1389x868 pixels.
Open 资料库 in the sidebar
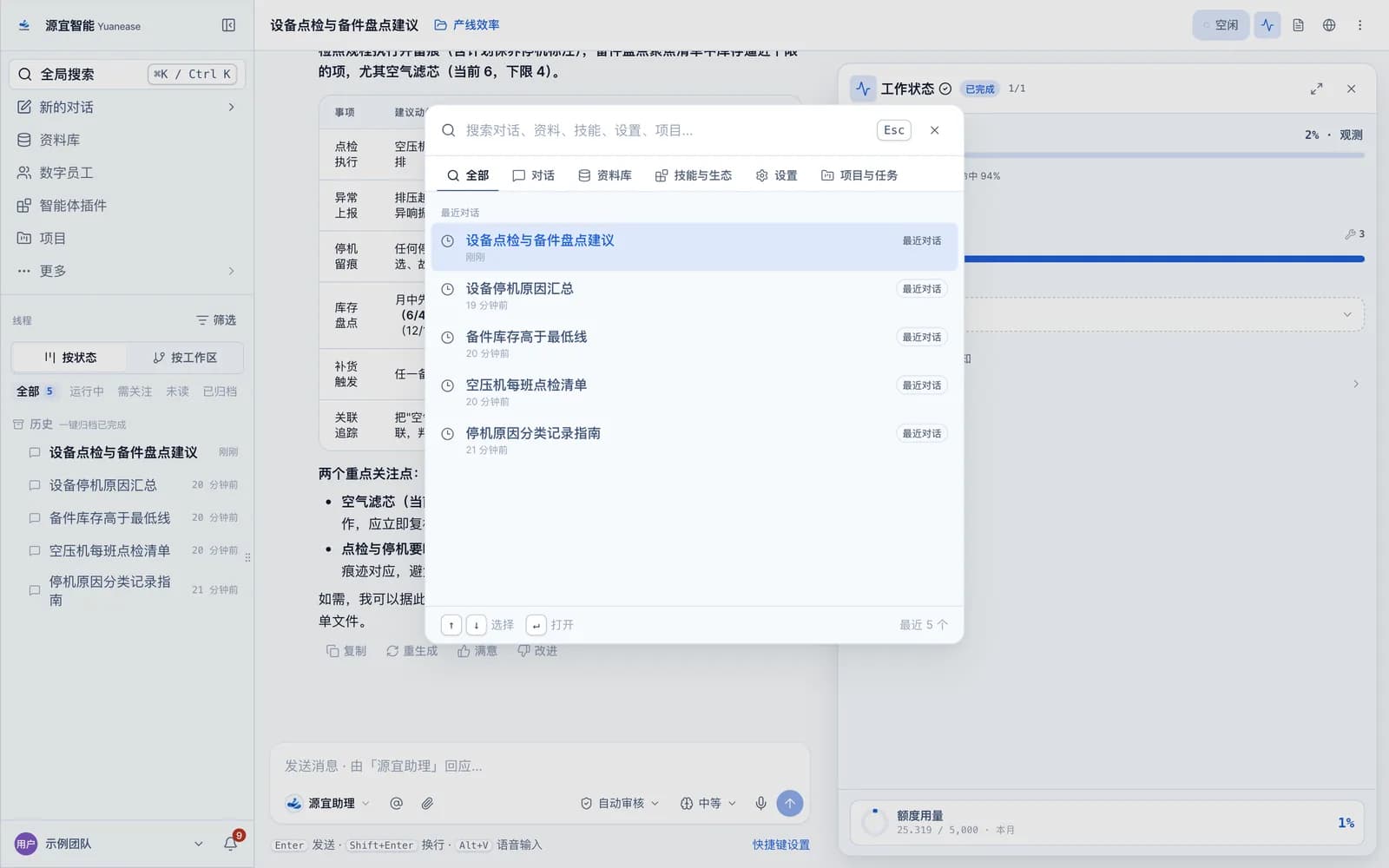[127, 140]
